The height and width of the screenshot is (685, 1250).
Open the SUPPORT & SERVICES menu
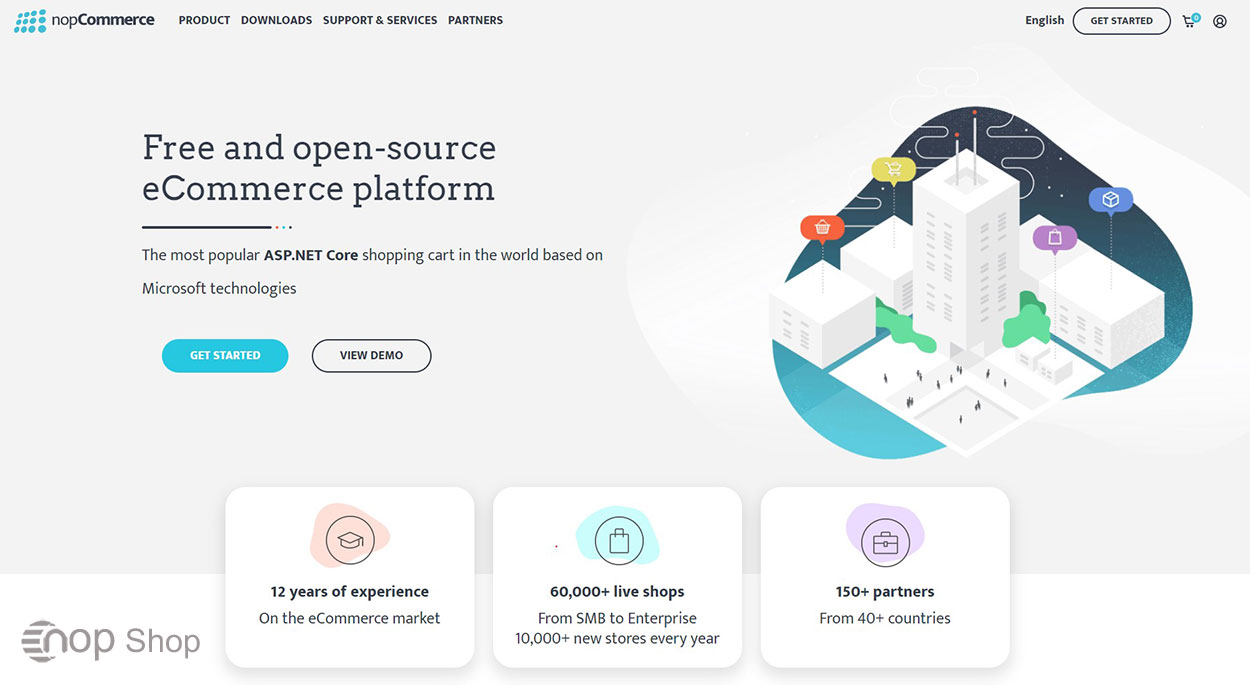(380, 20)
